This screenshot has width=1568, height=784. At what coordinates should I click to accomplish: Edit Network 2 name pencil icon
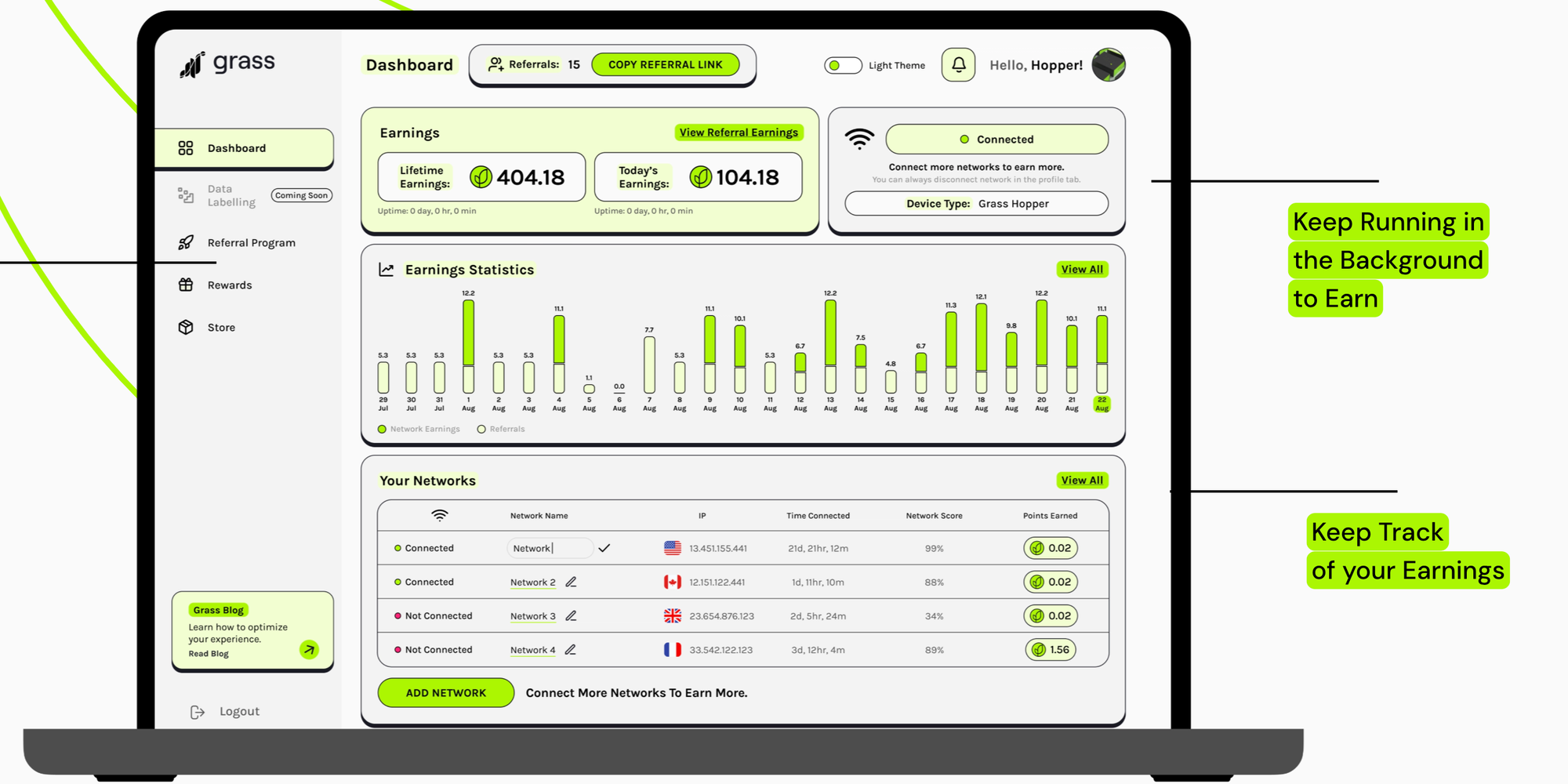(x=571, y=582)
